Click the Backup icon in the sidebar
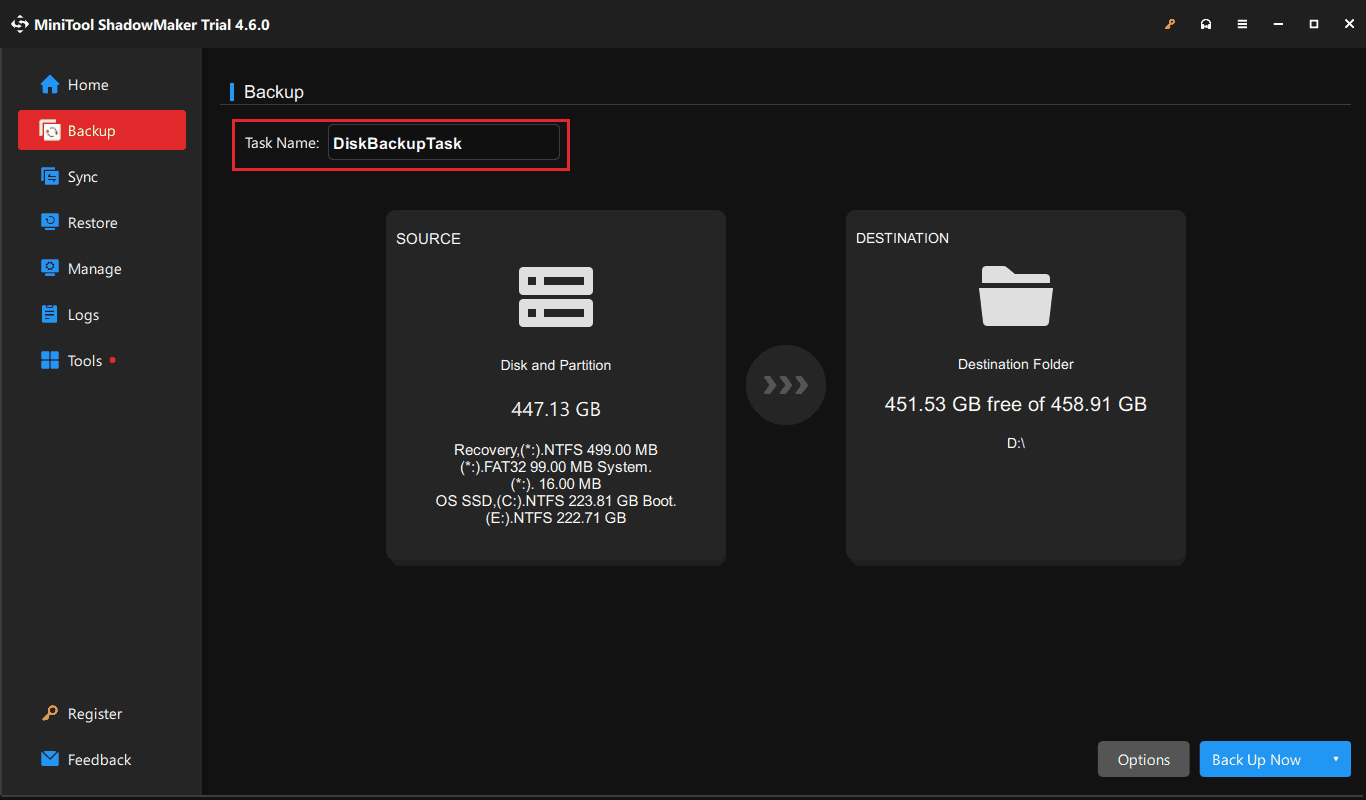The image size is (1366, 800). [x=50, y=131]
